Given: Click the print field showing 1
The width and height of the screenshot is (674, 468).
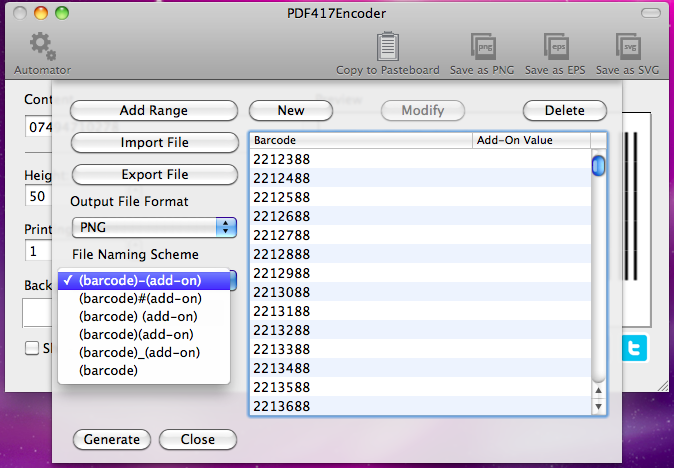Looking at the screenshot, I should 38,251.
